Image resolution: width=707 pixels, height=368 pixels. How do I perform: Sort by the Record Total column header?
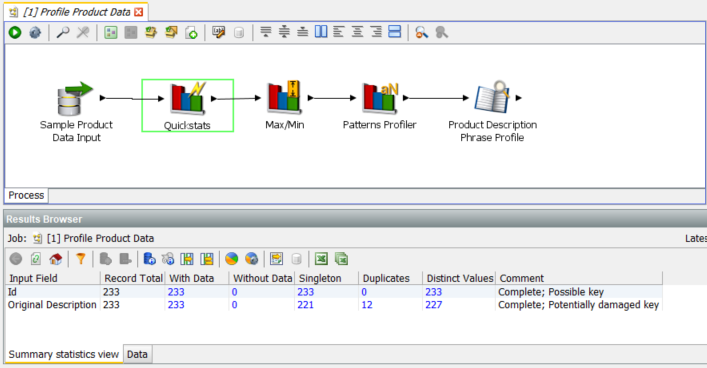(x=133, y=278)
